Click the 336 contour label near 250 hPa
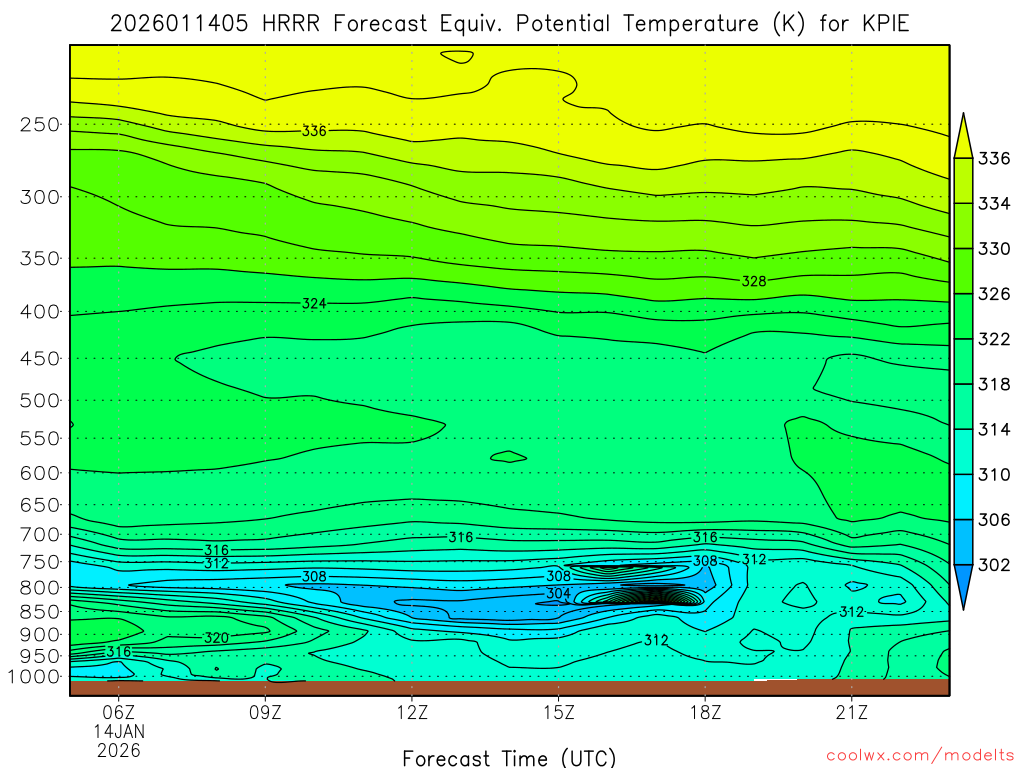 pos(314,131)
